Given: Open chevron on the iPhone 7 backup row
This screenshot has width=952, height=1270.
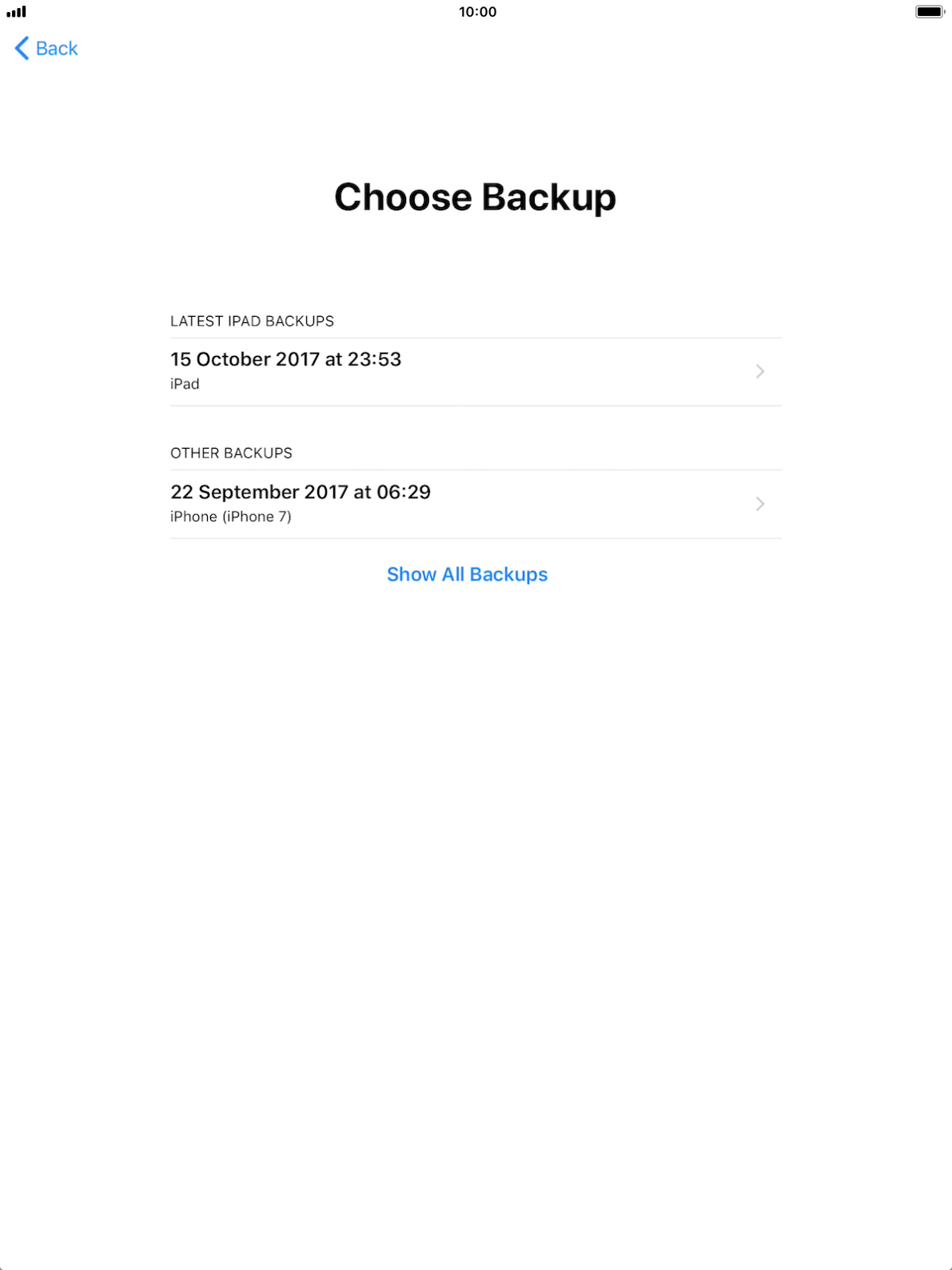Looking at the screenshot, I should pyautogui.click(x=760, y=504).
